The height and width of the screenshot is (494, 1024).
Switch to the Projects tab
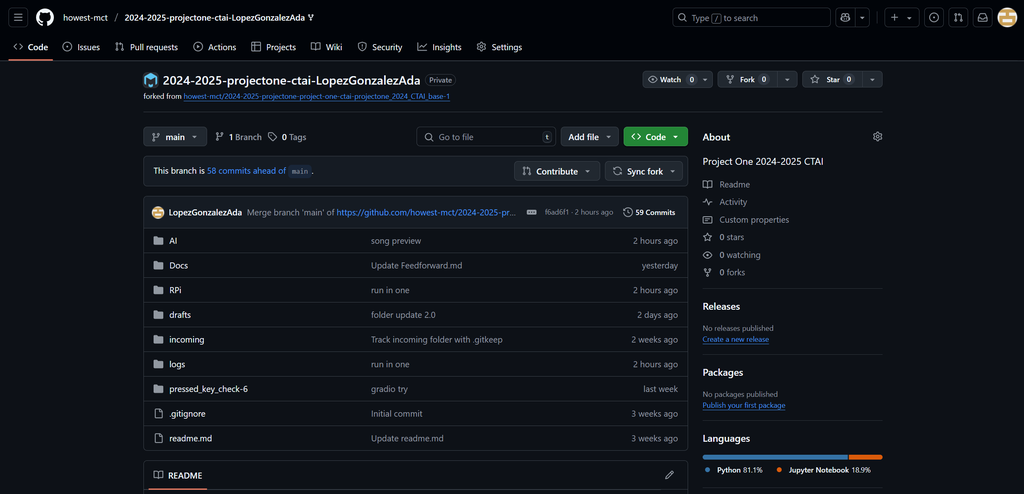pos(273,47)
